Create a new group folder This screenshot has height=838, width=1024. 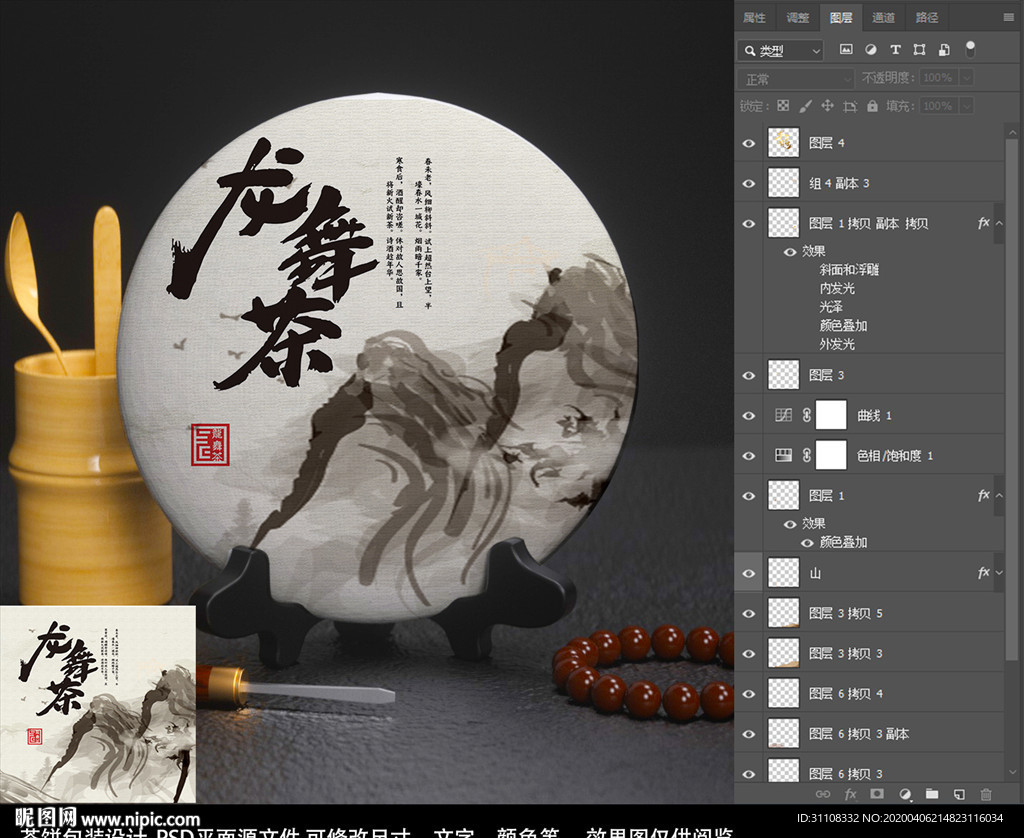point(933,794)
